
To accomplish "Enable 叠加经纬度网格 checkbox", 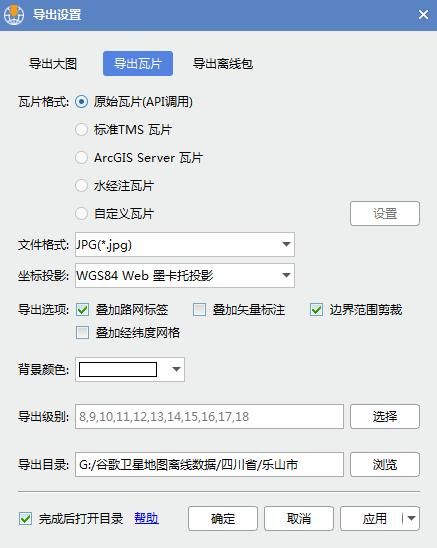I will pos(83,332).
